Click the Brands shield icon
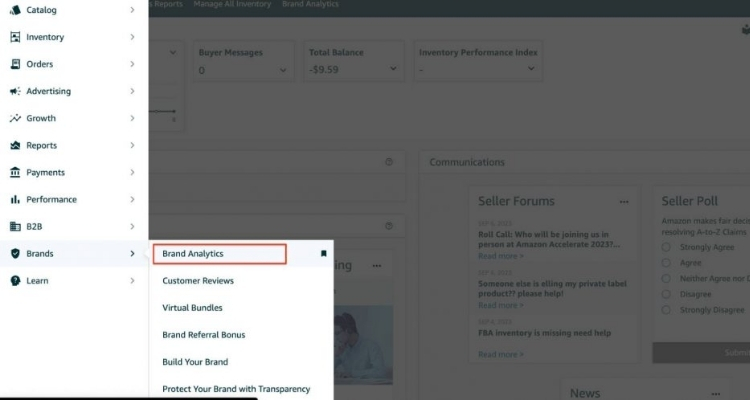Image resolution: width=750 pixels, height=400 pixels. coord(15,254)
